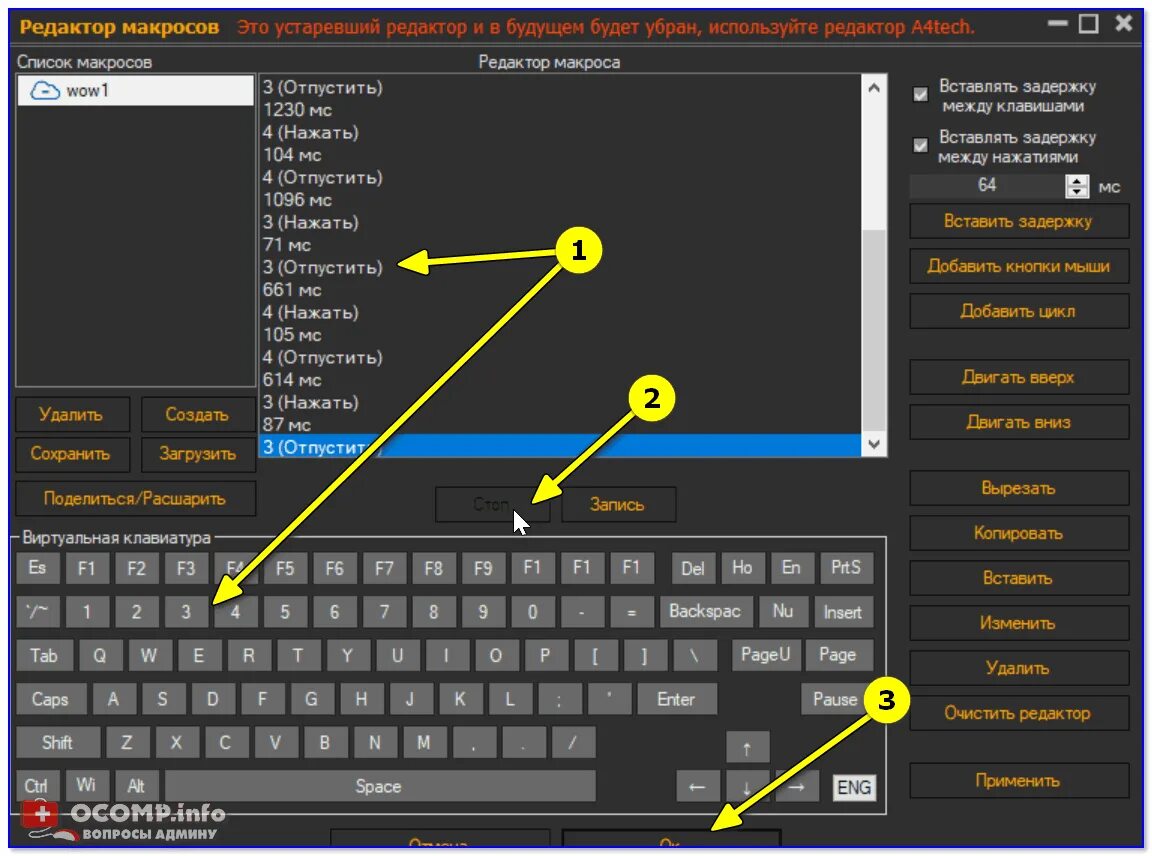Click virtual key M
This screenshot has width=1152, height=856.
[424, 743]
